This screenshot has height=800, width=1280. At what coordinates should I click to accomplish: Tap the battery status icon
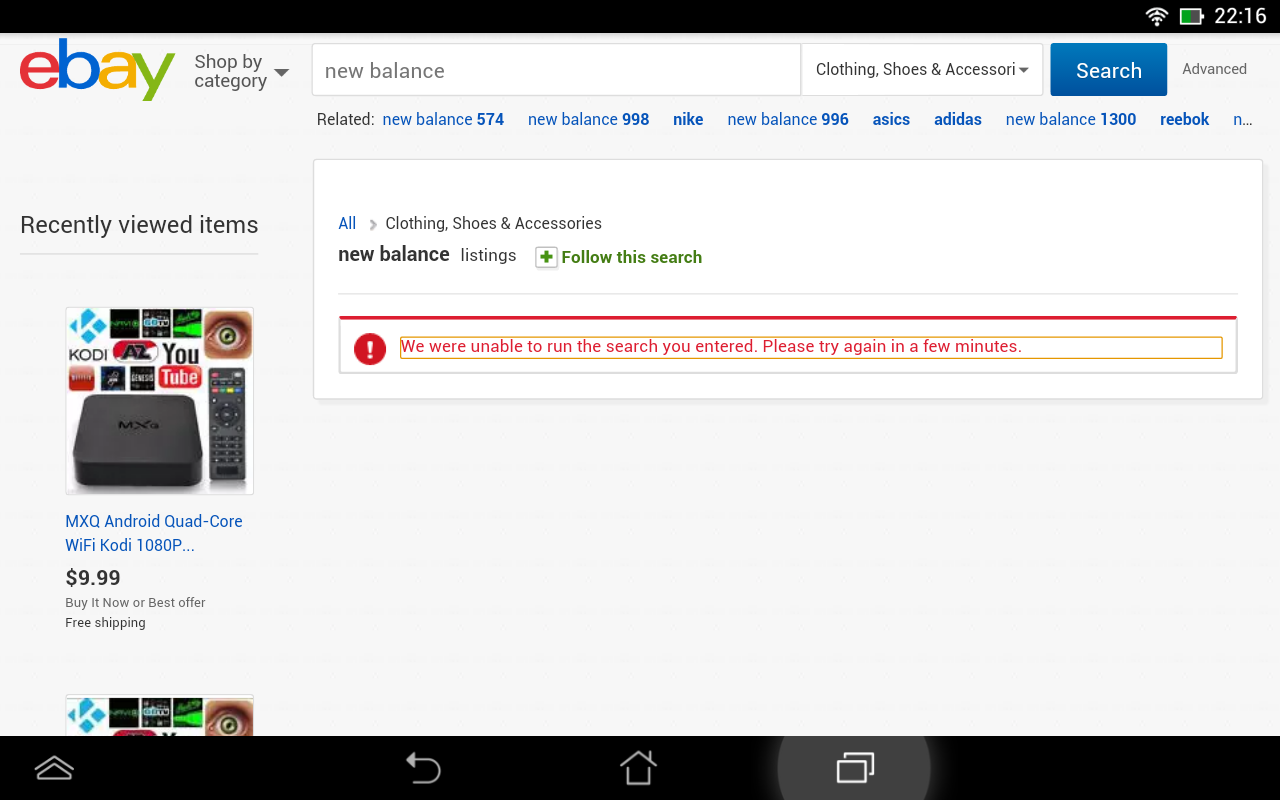pyautogui.click(x=1191, y=16)
